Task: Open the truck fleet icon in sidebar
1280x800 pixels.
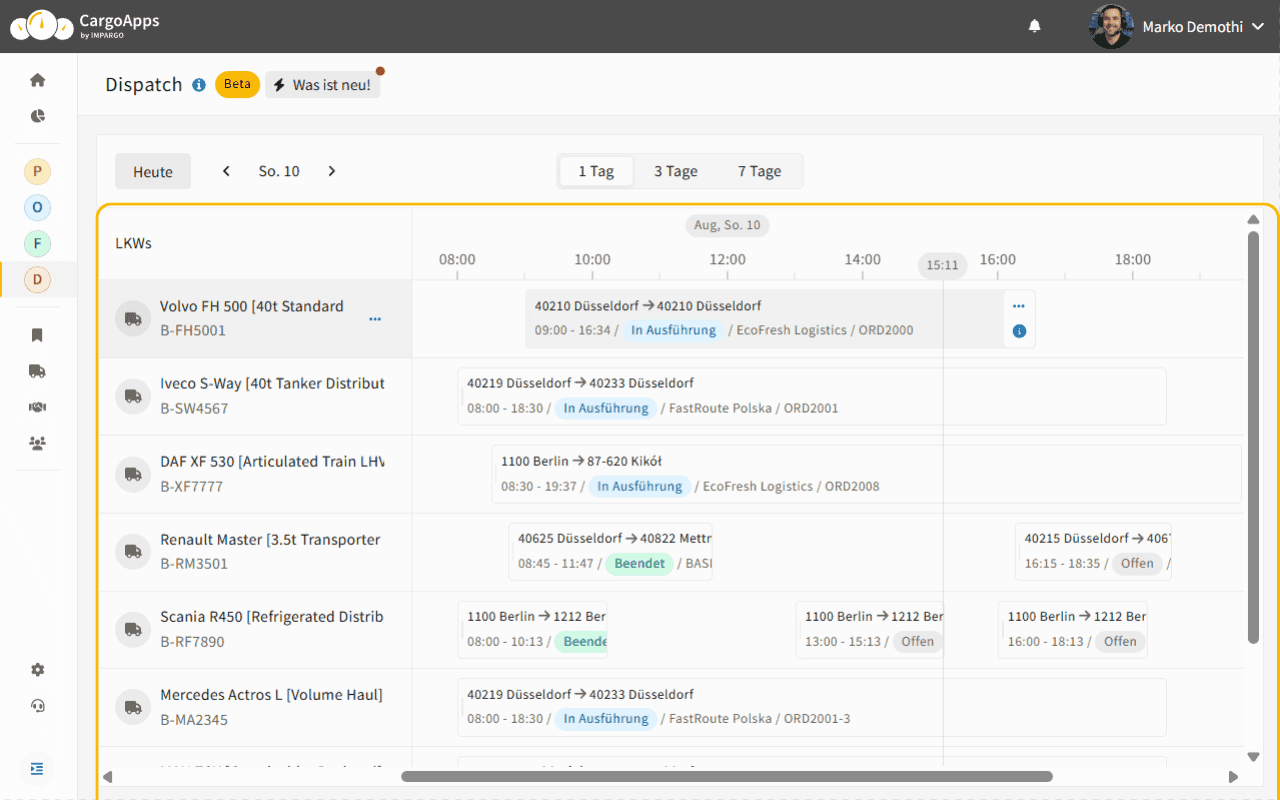Action: pyautogui.click(x=38, y=371)
